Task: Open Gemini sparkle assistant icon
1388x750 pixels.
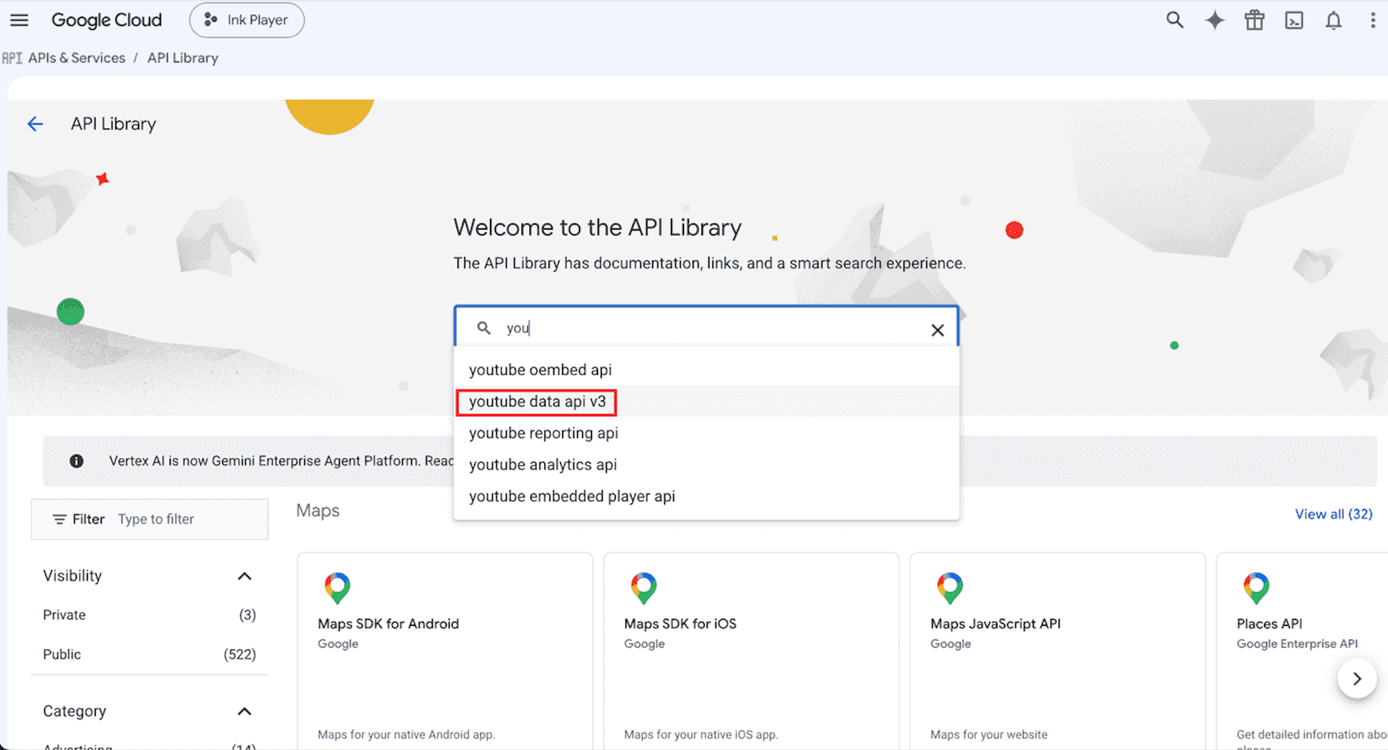Action: [x=1215, y=20]
